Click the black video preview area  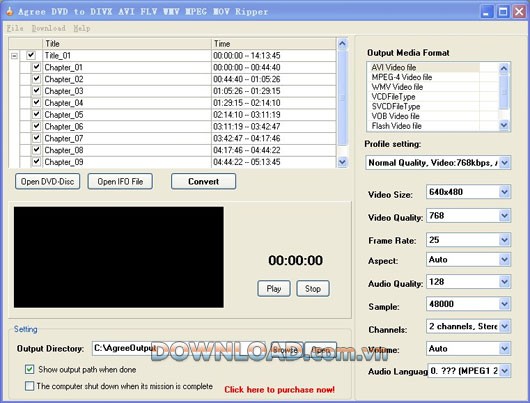pos(119,257)
